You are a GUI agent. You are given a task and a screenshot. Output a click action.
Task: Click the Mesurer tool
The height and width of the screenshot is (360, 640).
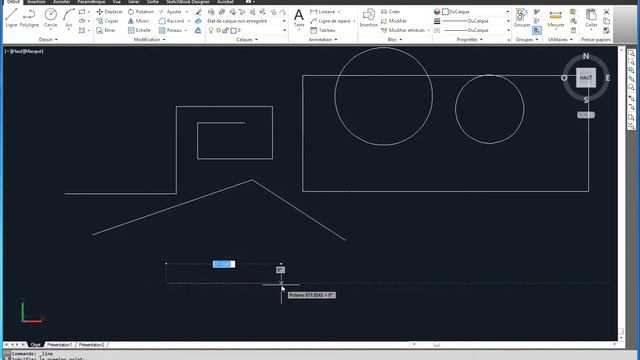coord(556,18)
